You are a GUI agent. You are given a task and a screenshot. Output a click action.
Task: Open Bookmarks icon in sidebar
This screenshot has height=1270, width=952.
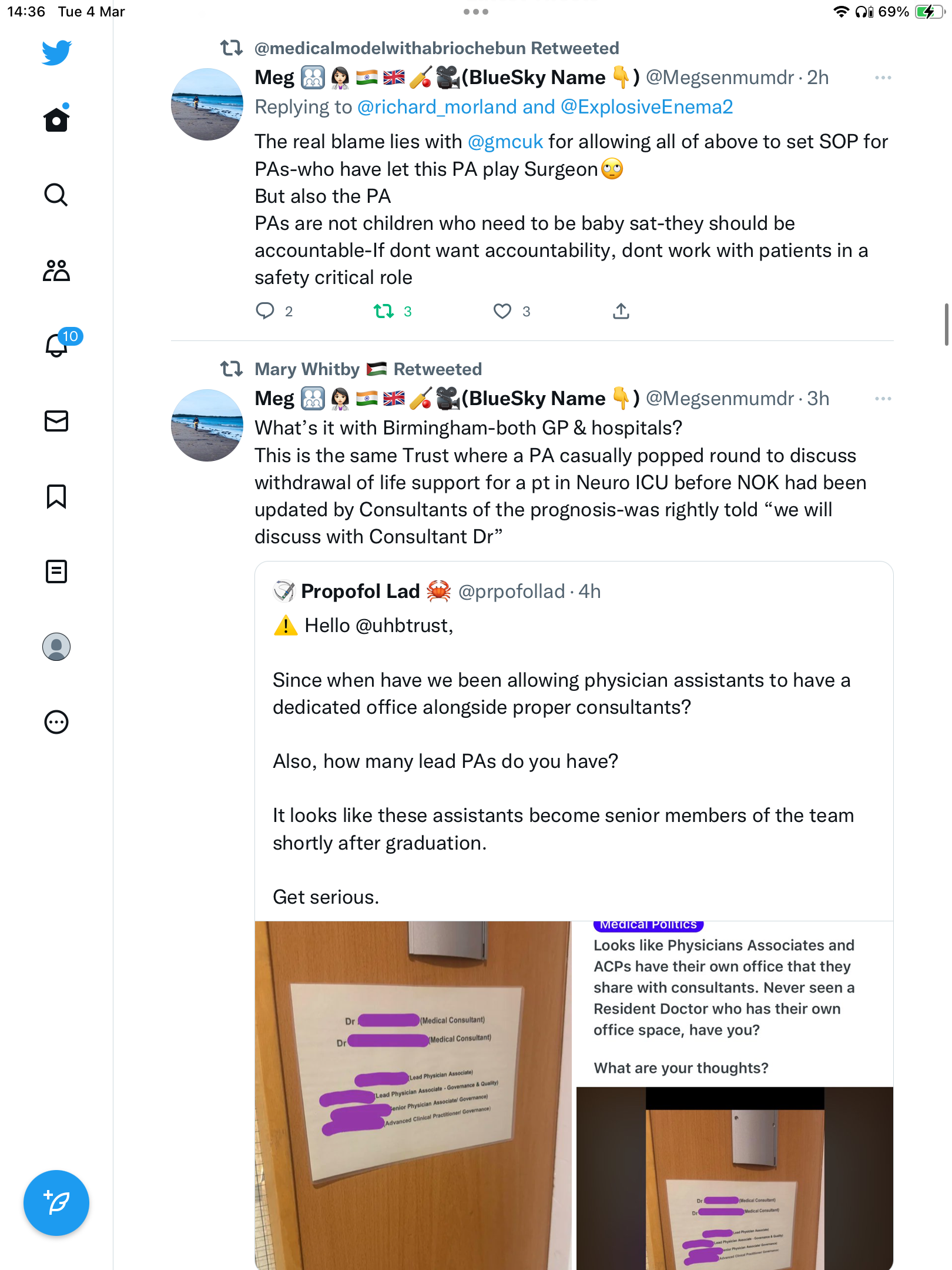click(x=56, y=496)
